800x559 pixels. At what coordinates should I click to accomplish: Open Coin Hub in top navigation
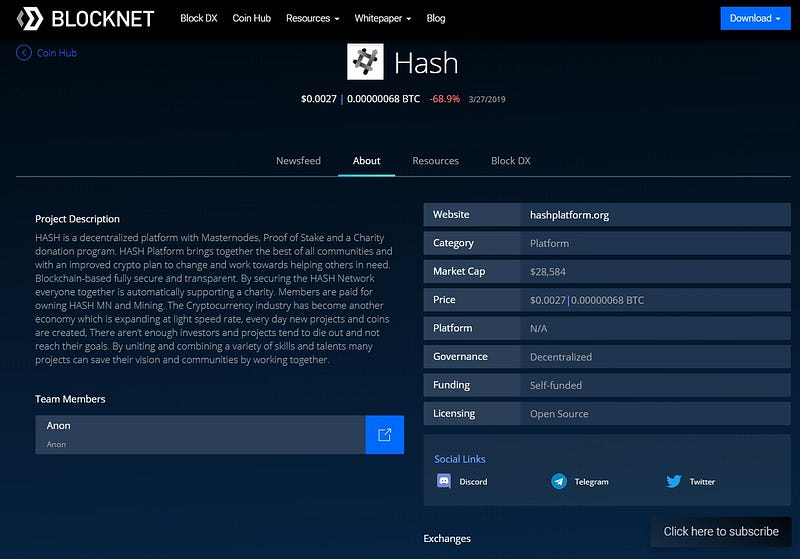(252, 18)
